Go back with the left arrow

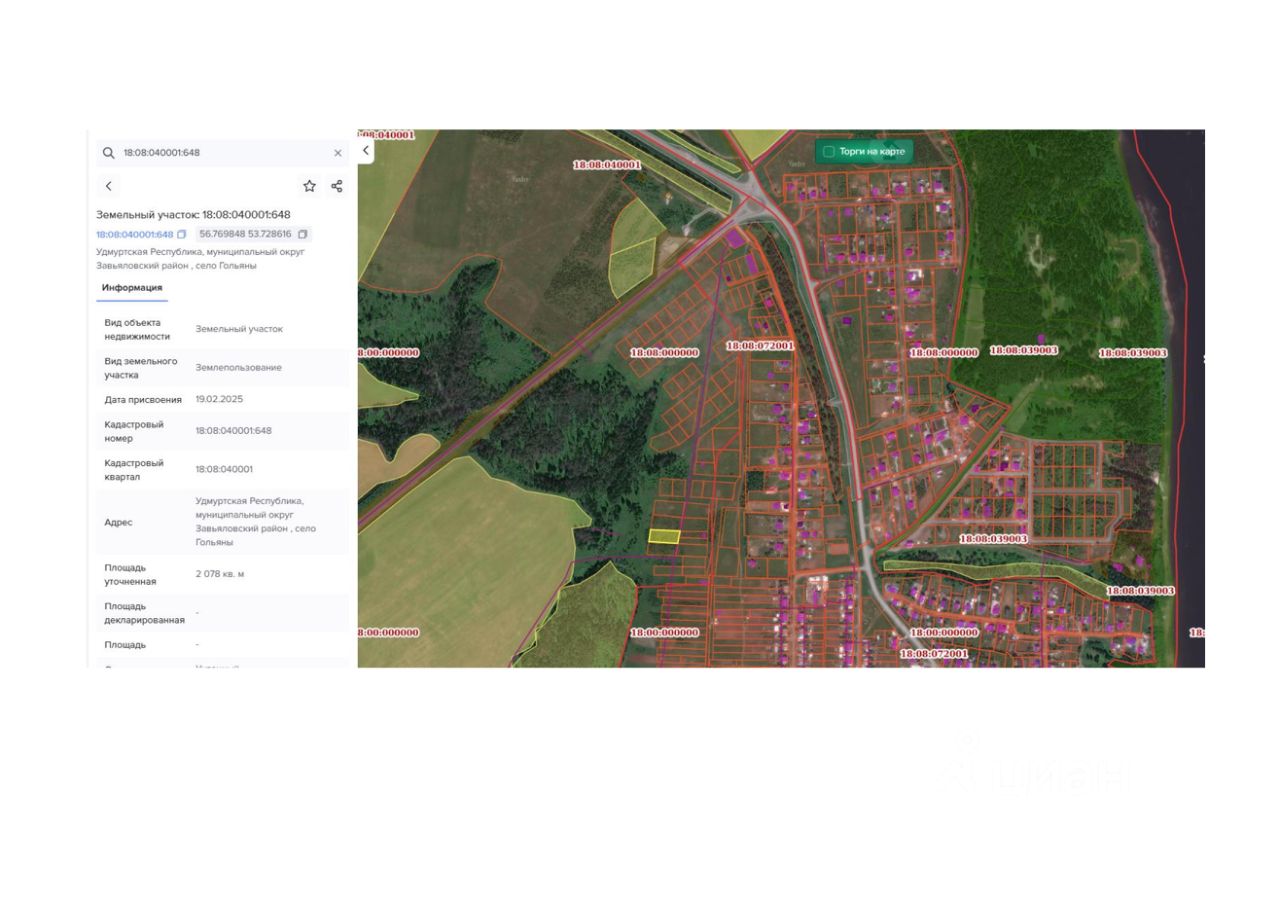point(109,186)
